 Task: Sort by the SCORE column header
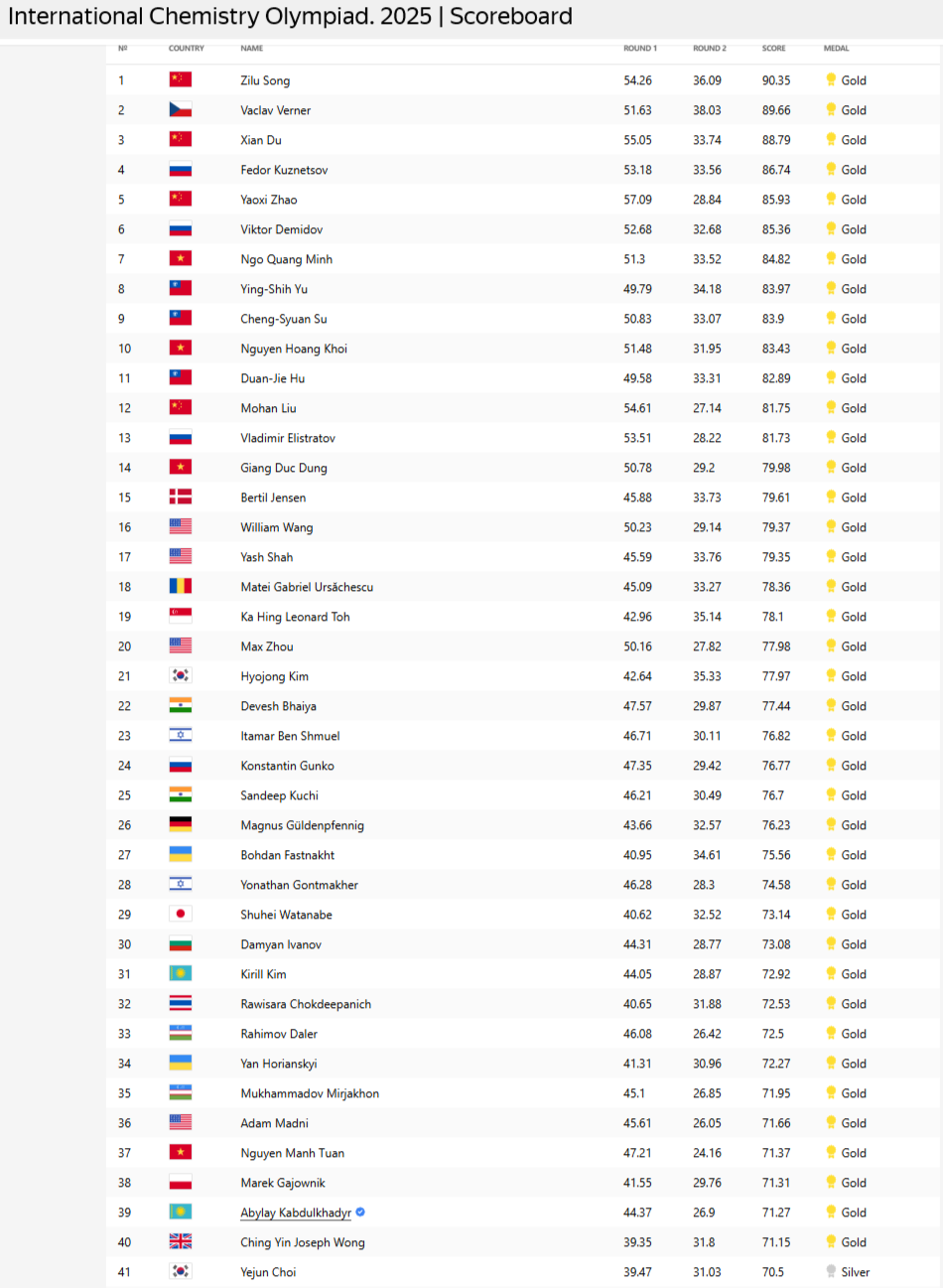(x=774, y=48)
